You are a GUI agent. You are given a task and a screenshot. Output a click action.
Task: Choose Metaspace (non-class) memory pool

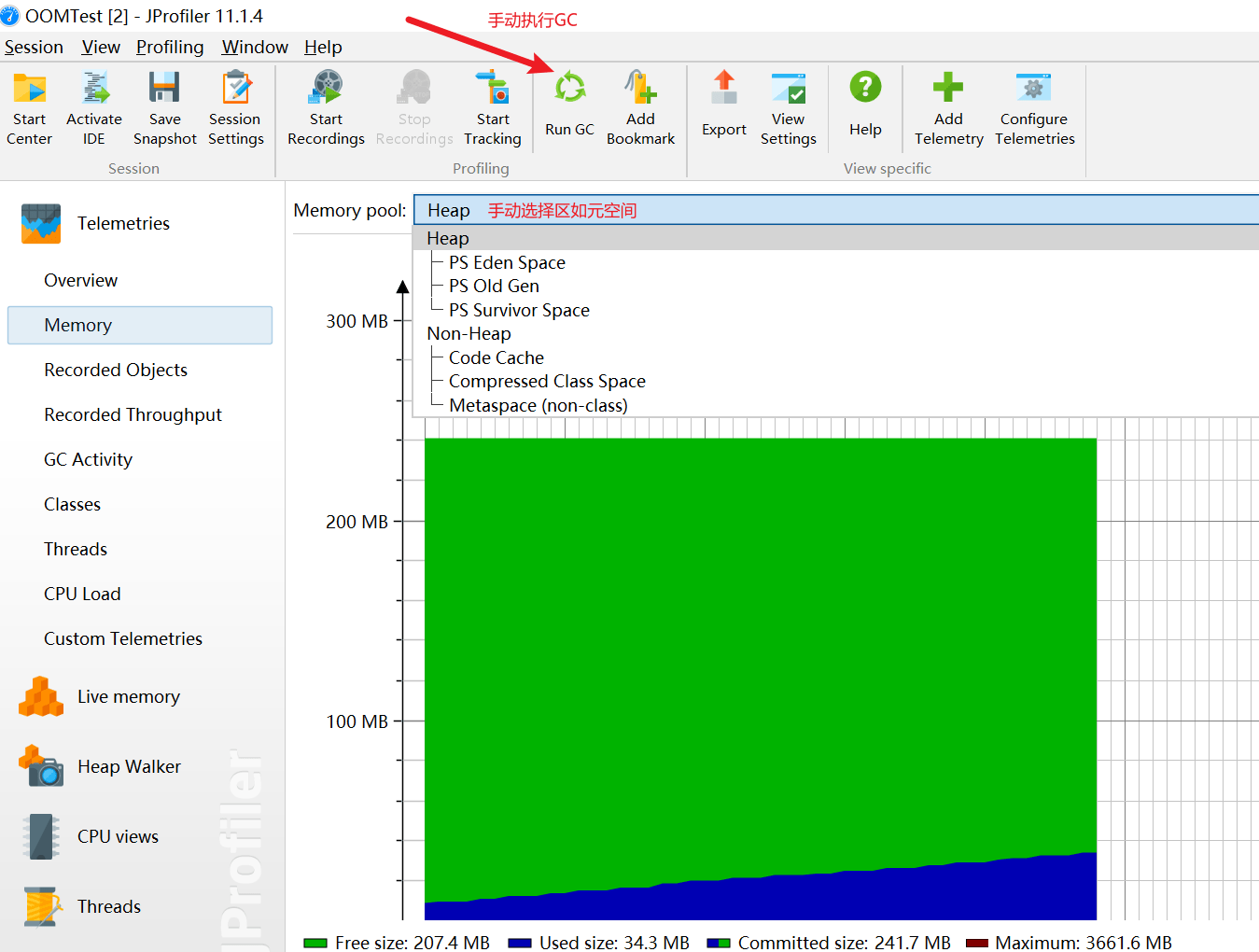(538, 406)
